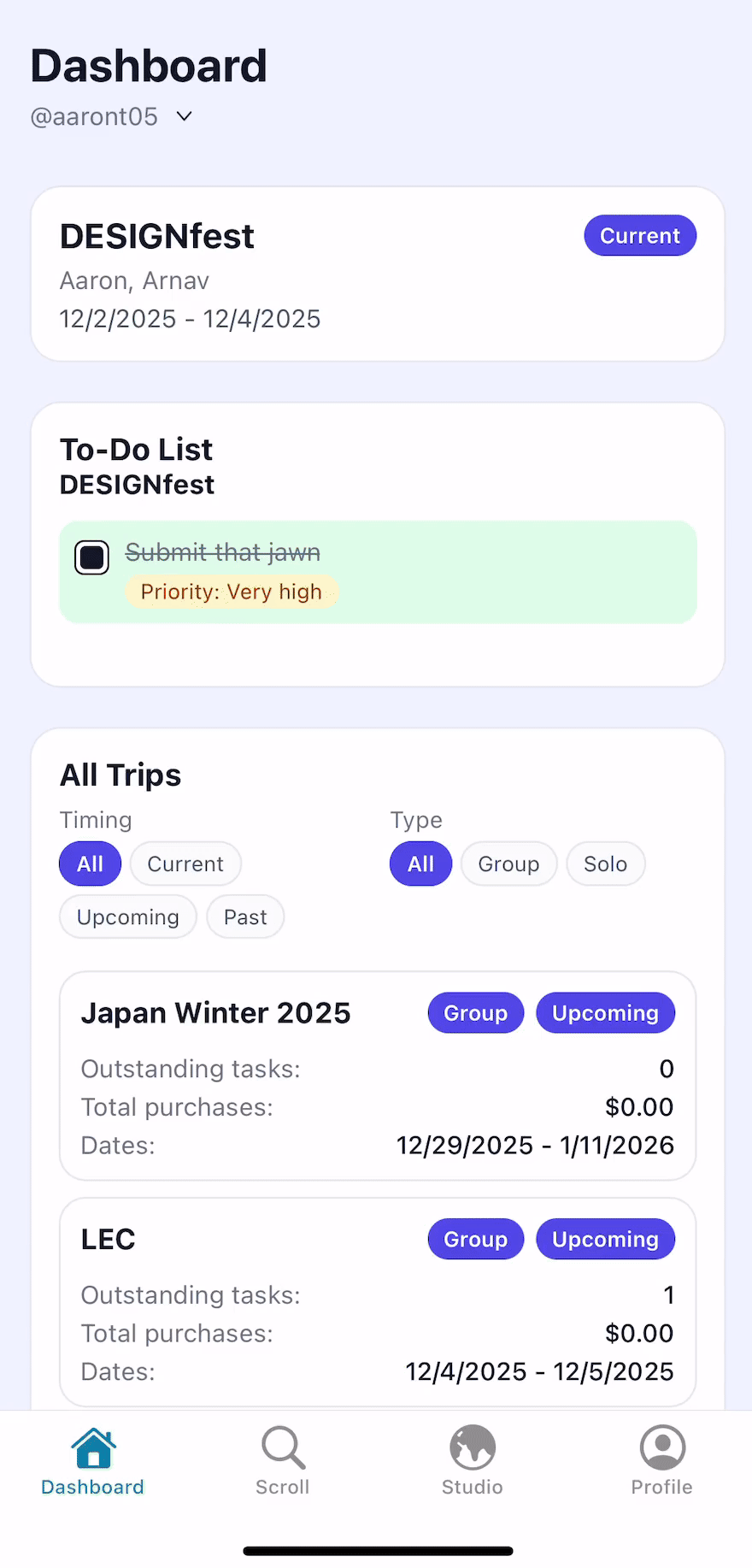Tap the Upcoming badge on Japan Winter 2025
This screenshot has width=752, height=1568.
pos(605,1013)
